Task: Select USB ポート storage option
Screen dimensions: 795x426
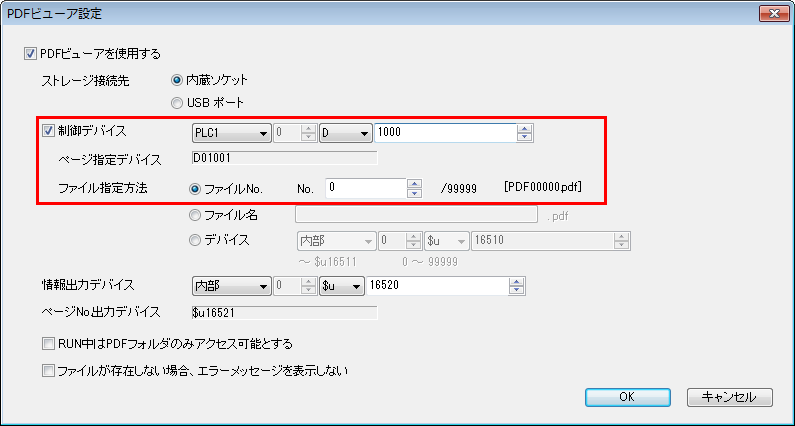Action: [177, 102]
